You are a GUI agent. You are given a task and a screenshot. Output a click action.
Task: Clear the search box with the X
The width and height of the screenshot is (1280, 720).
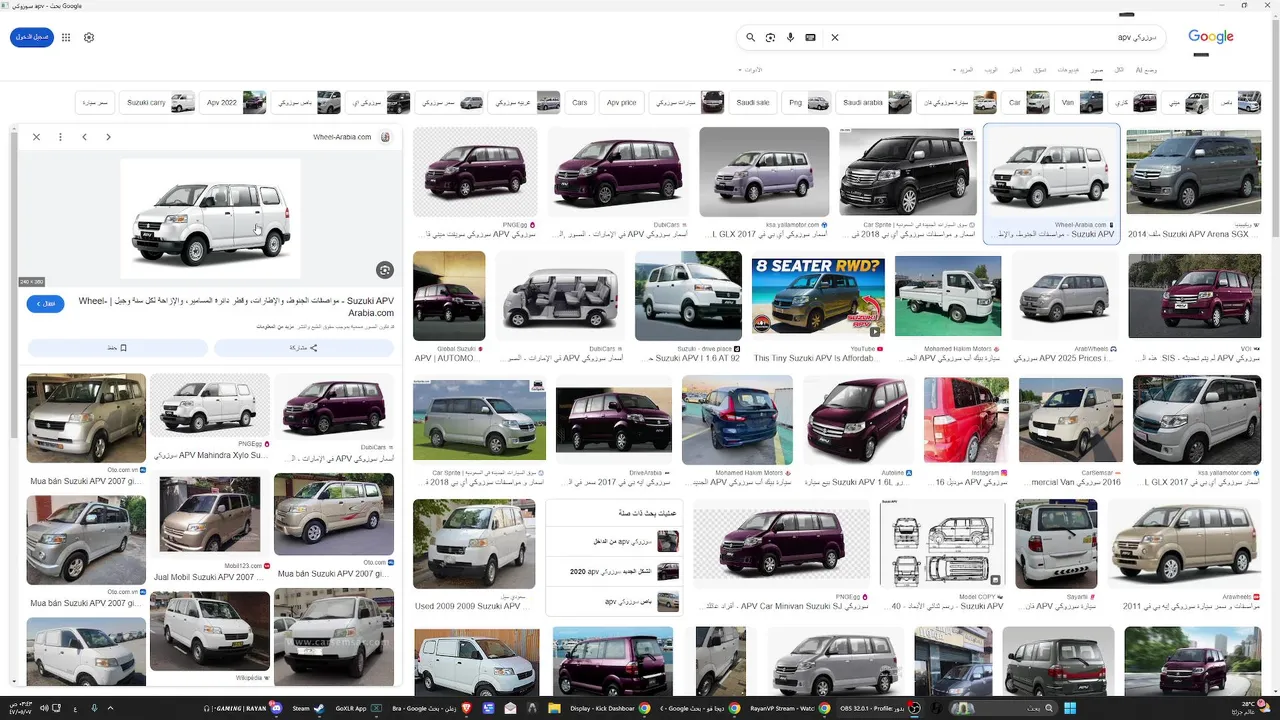[x=835, y=37]
